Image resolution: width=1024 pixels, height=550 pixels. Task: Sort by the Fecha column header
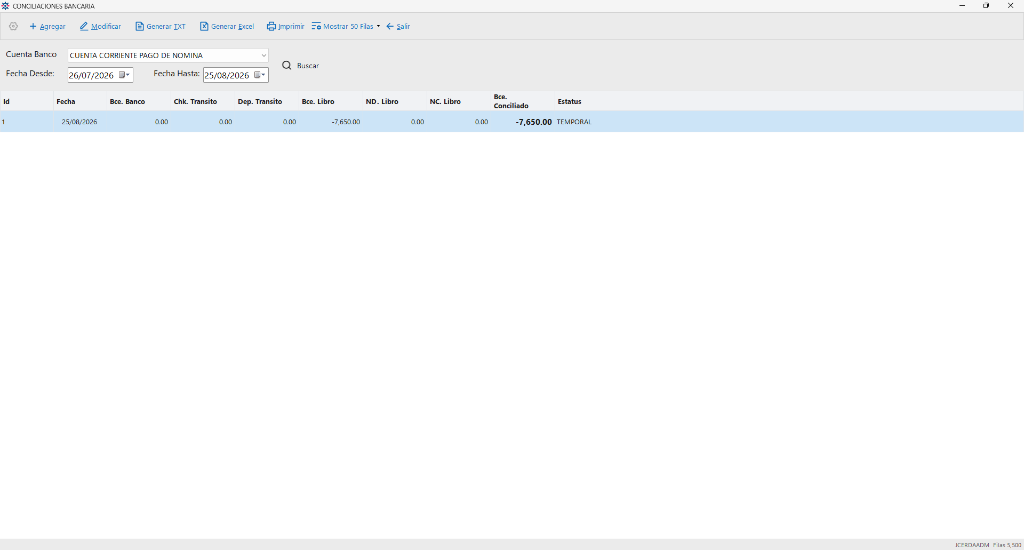click(80, 101)
